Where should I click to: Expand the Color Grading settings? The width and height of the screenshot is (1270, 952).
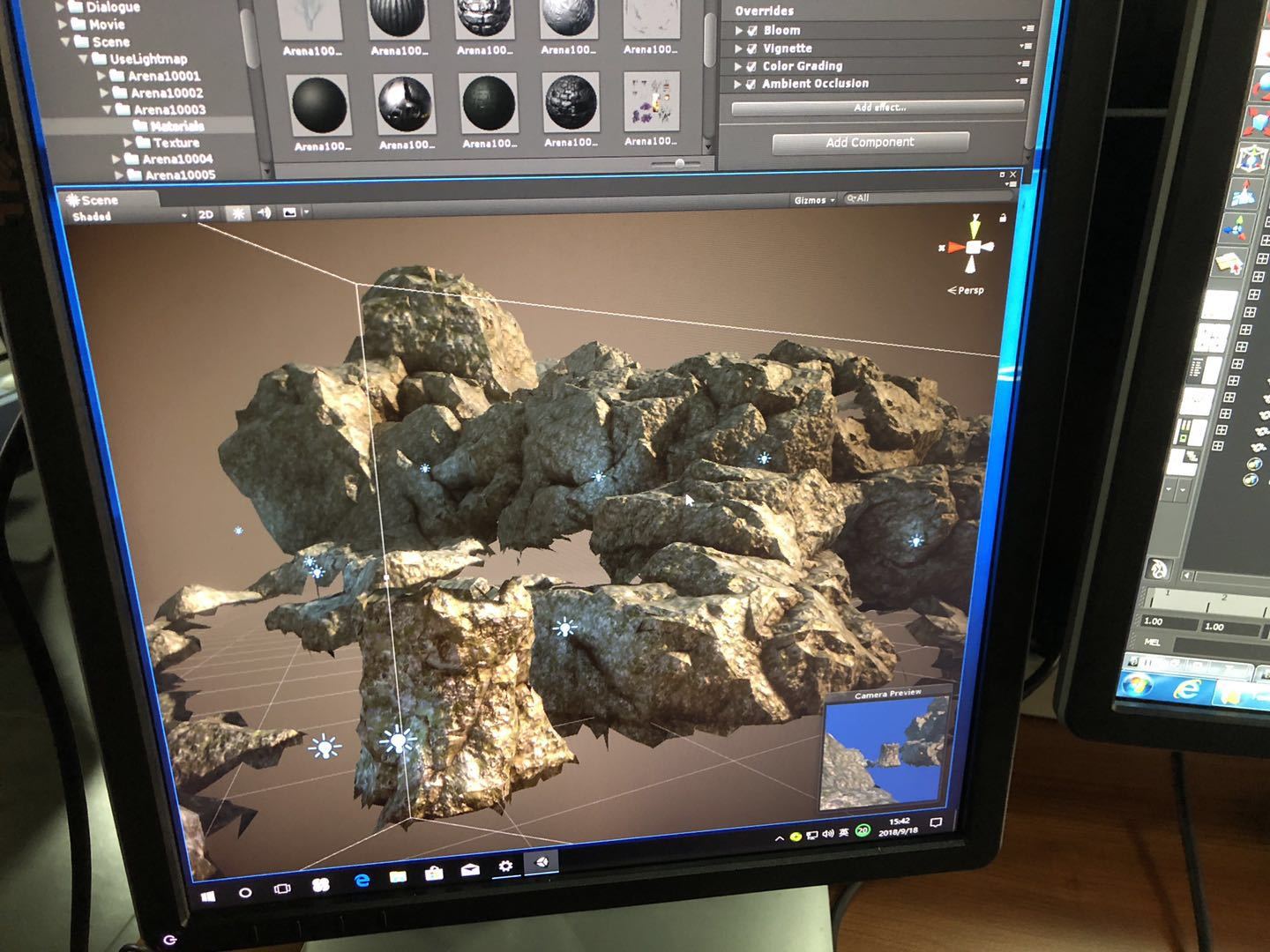[x=738, y=66]
